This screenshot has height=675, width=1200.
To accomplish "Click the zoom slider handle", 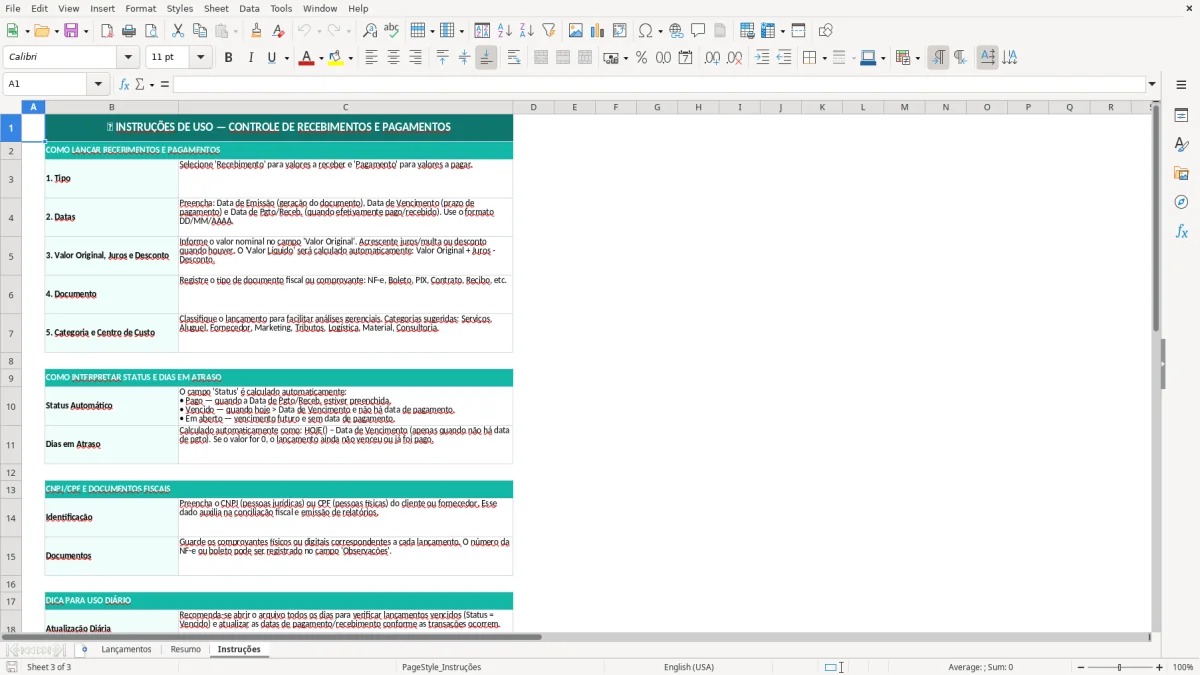I will [1120, 667].
